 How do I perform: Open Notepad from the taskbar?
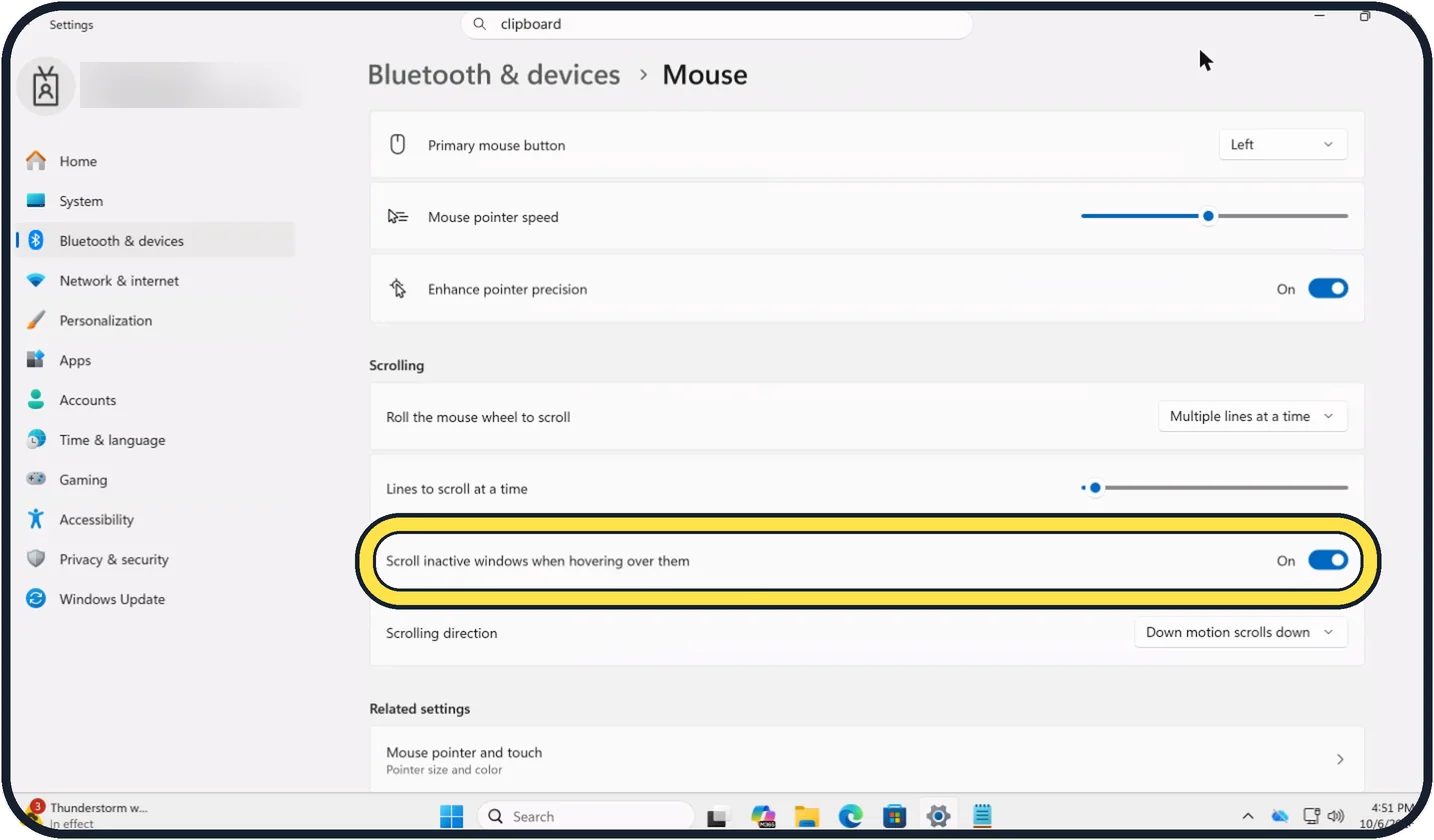(x=982, y=816)
